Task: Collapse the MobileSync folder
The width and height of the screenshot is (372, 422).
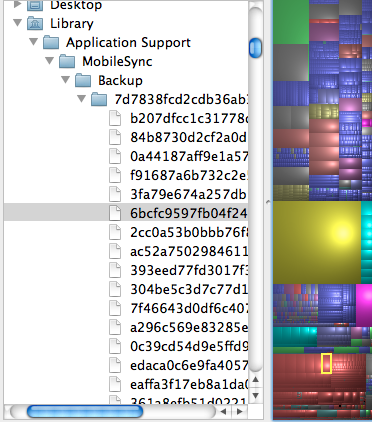Action: click(x=50, y=61)
